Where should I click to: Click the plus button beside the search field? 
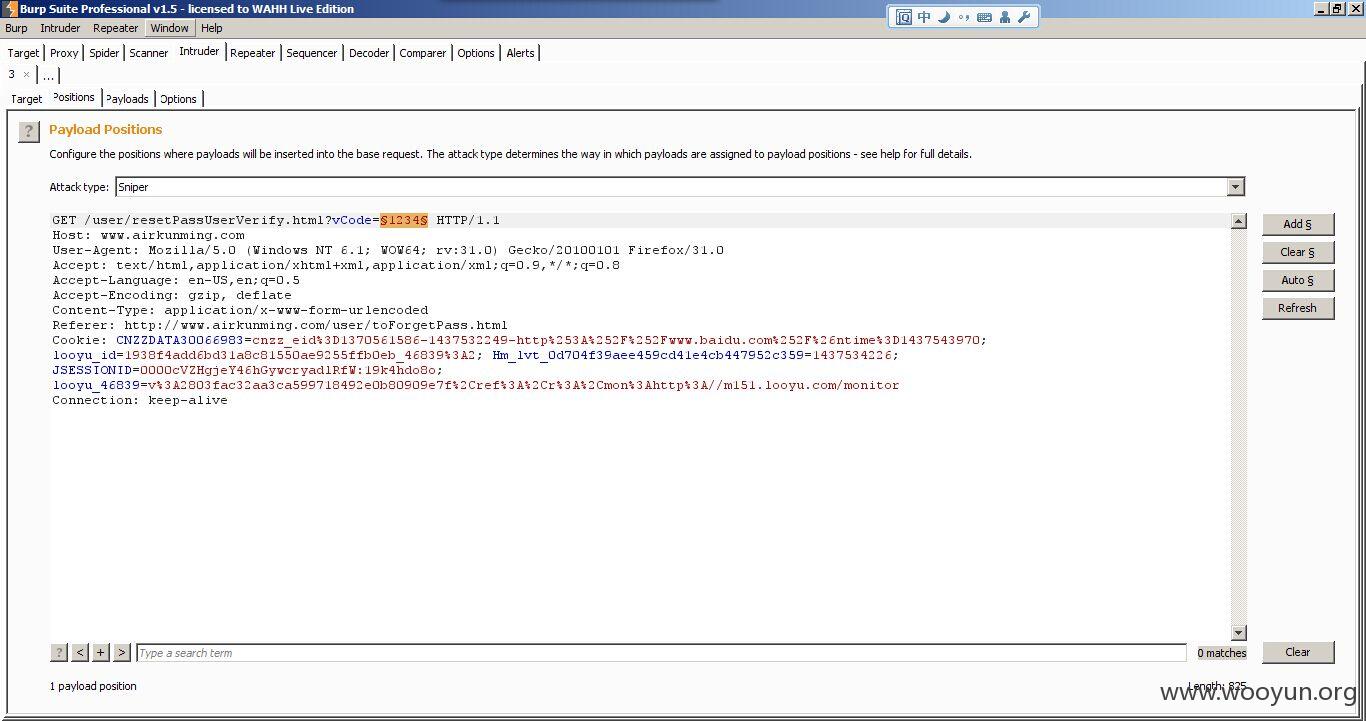(101, 652)
